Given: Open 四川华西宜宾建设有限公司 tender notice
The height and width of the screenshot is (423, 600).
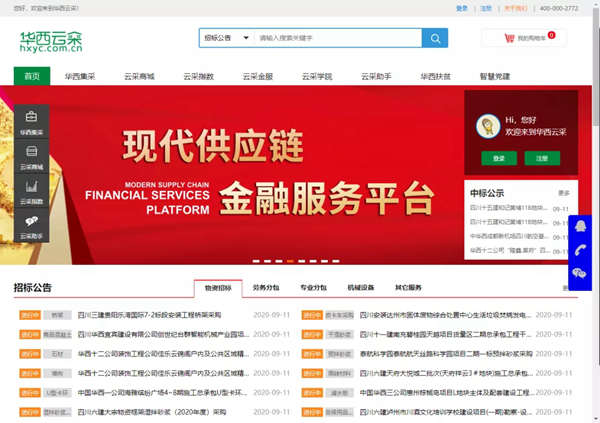Looking at the screenshot, I should pos(163,335).
